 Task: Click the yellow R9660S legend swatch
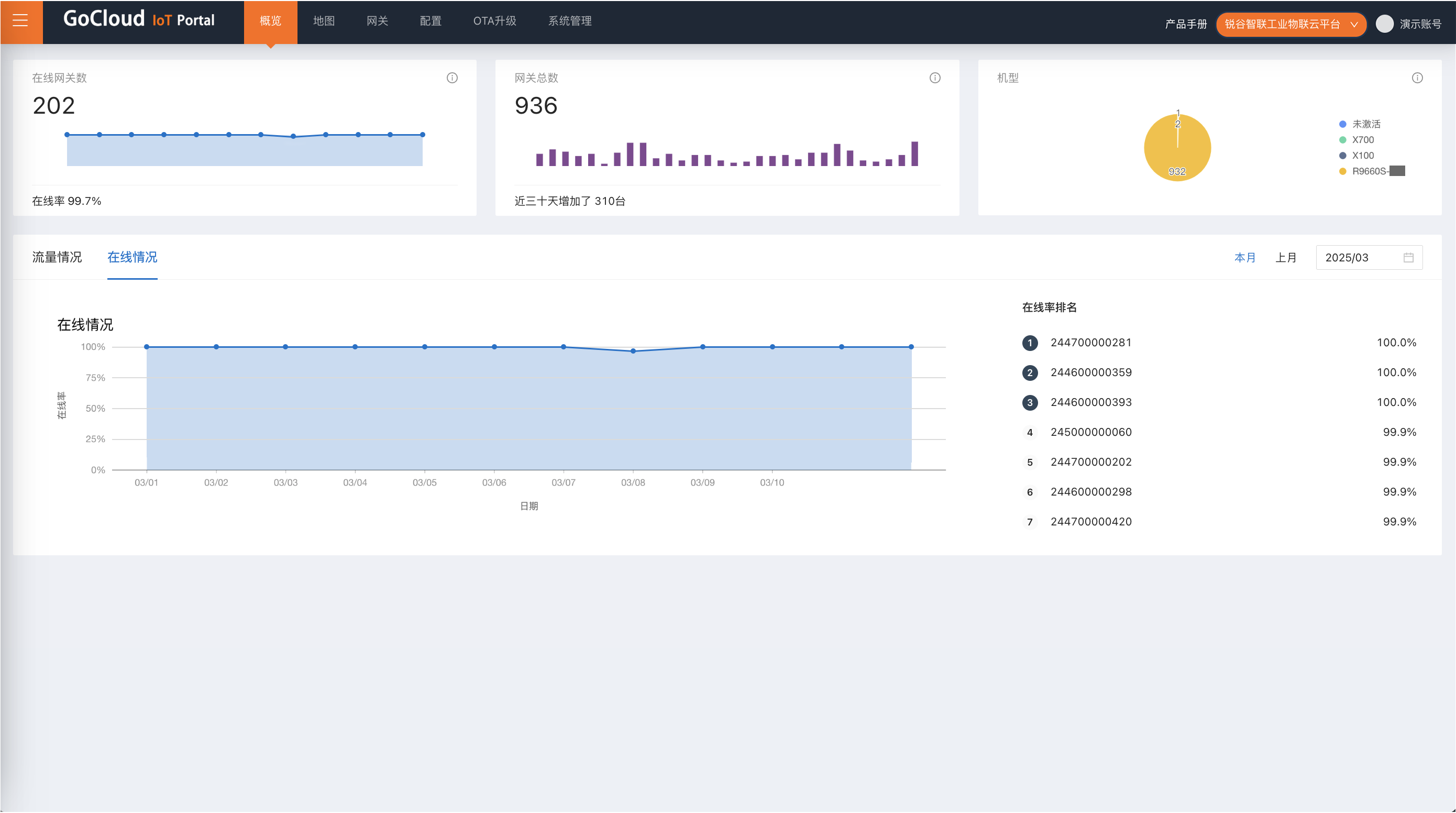pyautogui.click(x=1342, y=171)
